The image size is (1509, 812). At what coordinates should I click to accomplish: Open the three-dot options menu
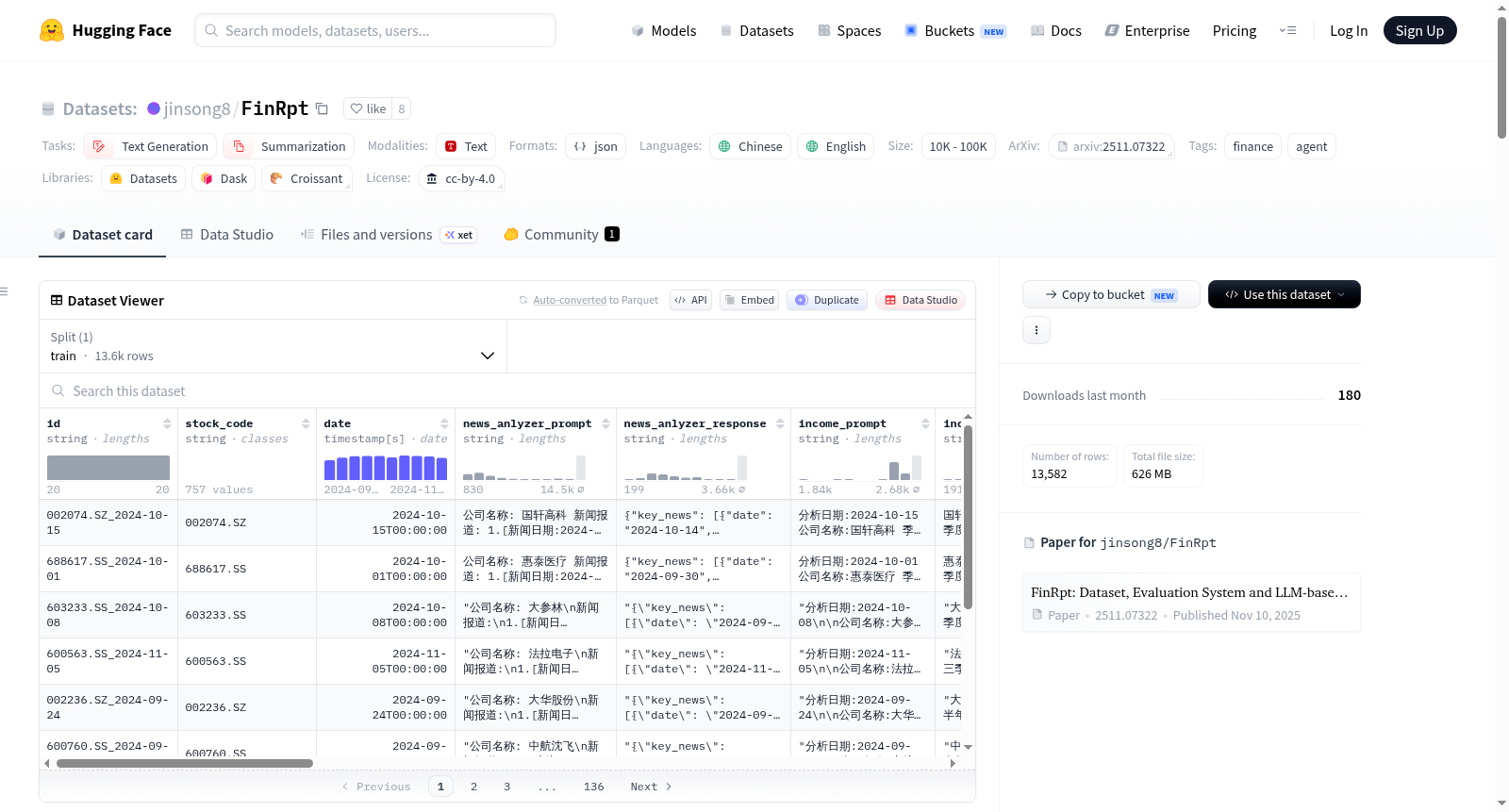pyautogui.click(x=1036, y=330)
